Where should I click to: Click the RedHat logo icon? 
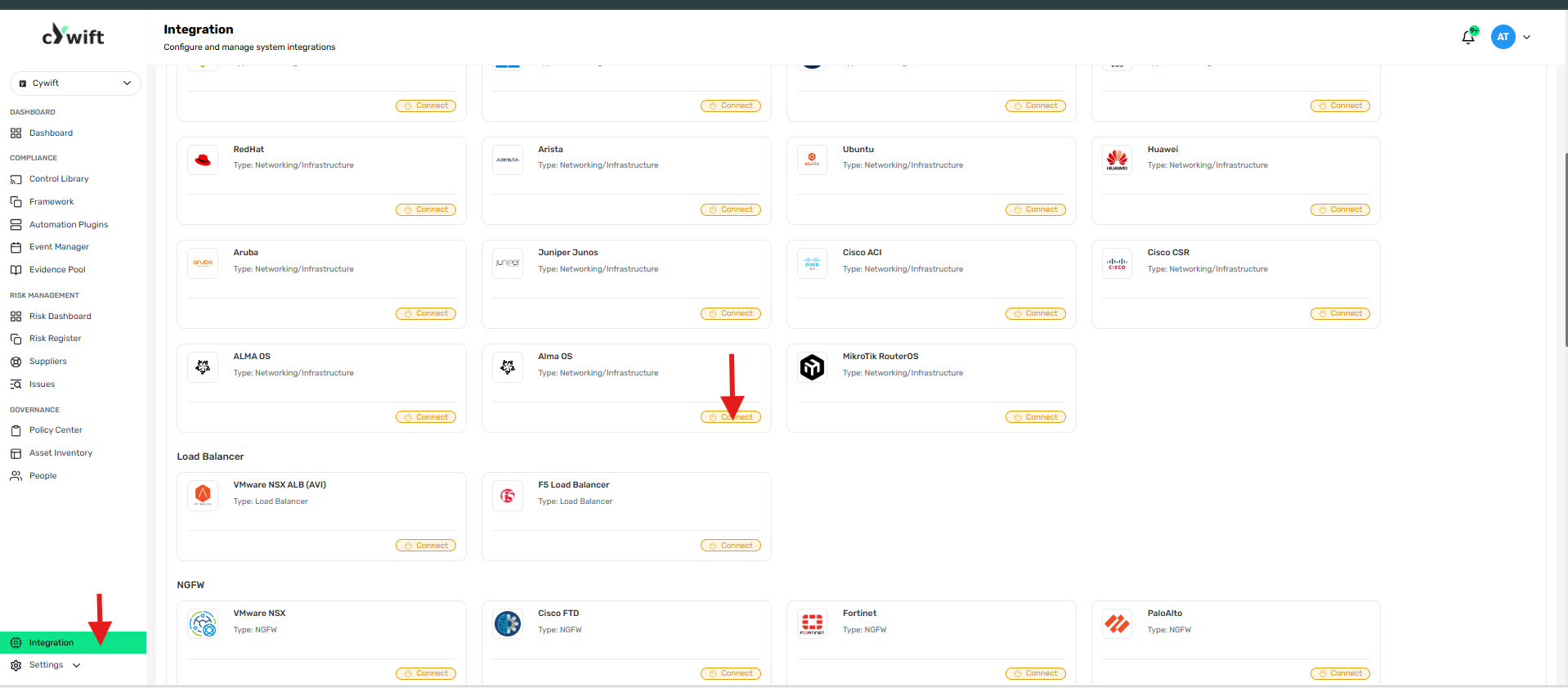pyautogui.click(x=203, y=160)
